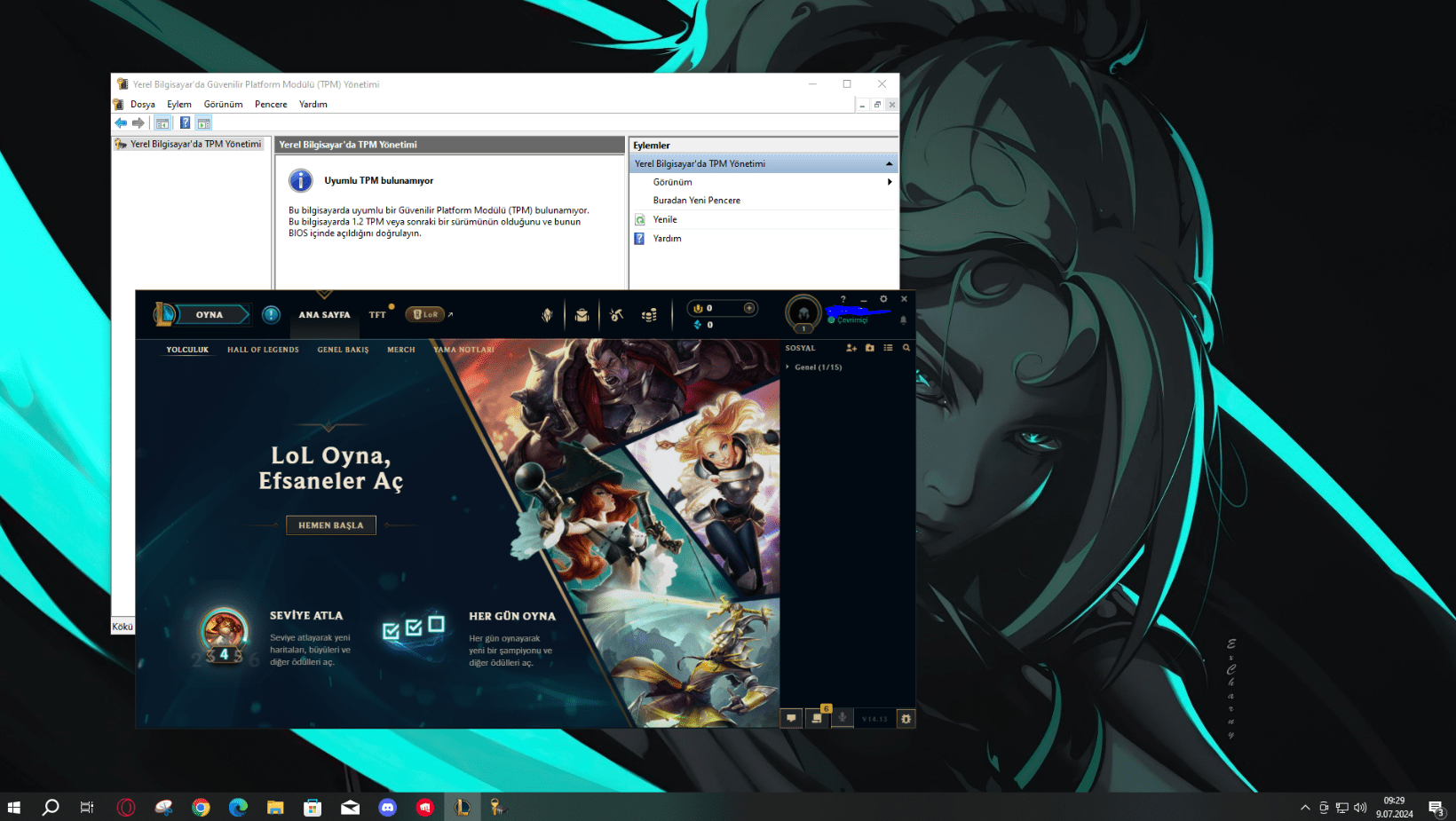Click the notification bell in League client
The height and width of the screenshot is (821, 1456).
(904, 320)
